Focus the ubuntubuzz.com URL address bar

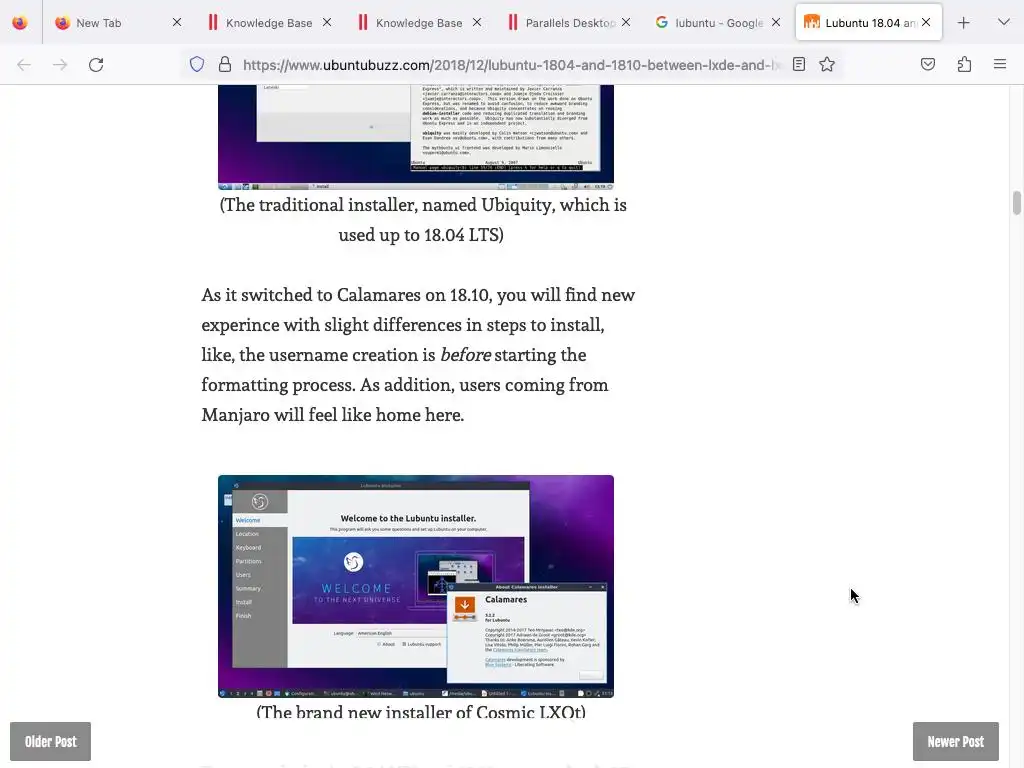pos(511,65)
